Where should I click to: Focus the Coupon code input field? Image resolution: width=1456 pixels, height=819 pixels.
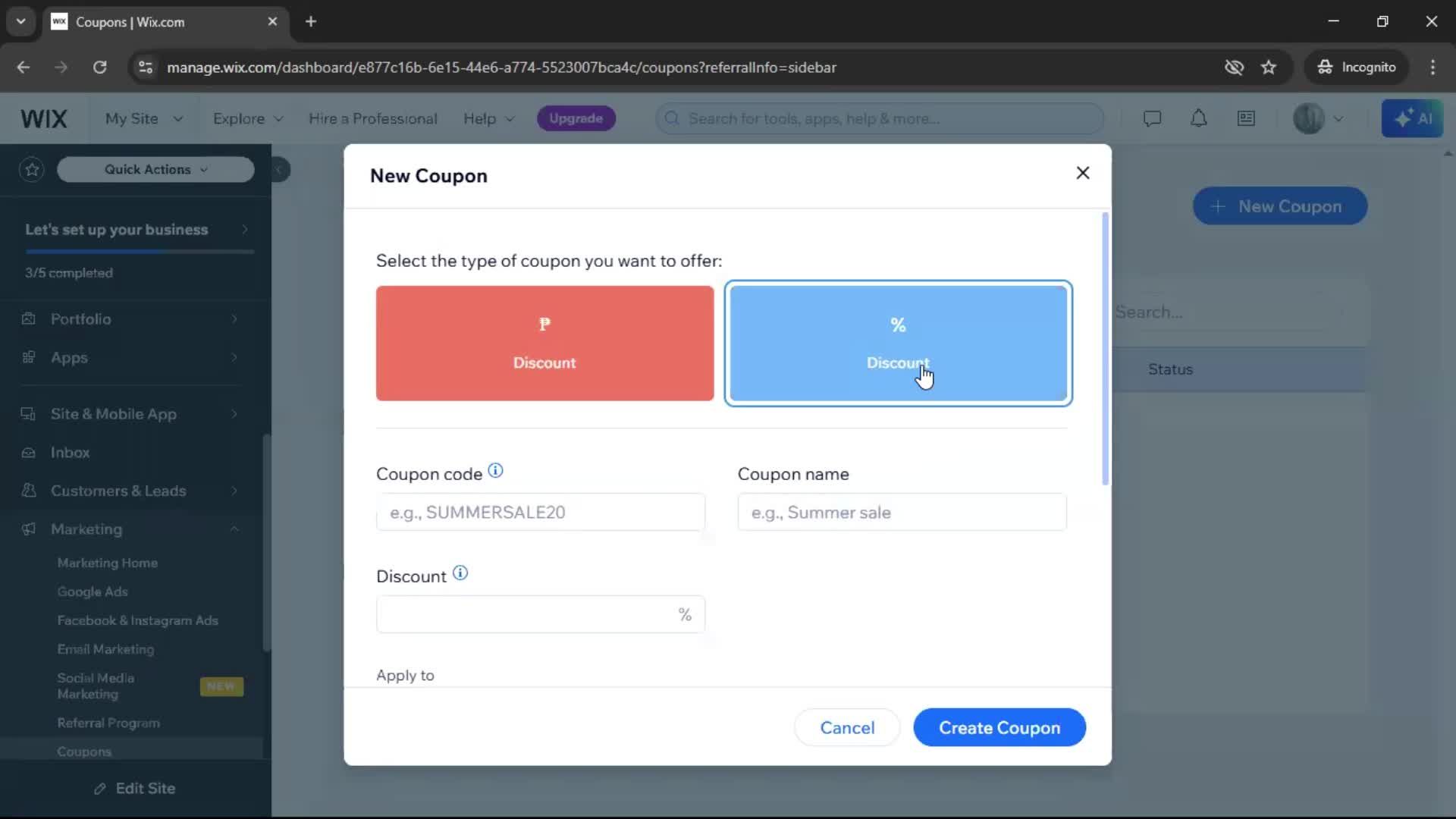pos(541,512)
